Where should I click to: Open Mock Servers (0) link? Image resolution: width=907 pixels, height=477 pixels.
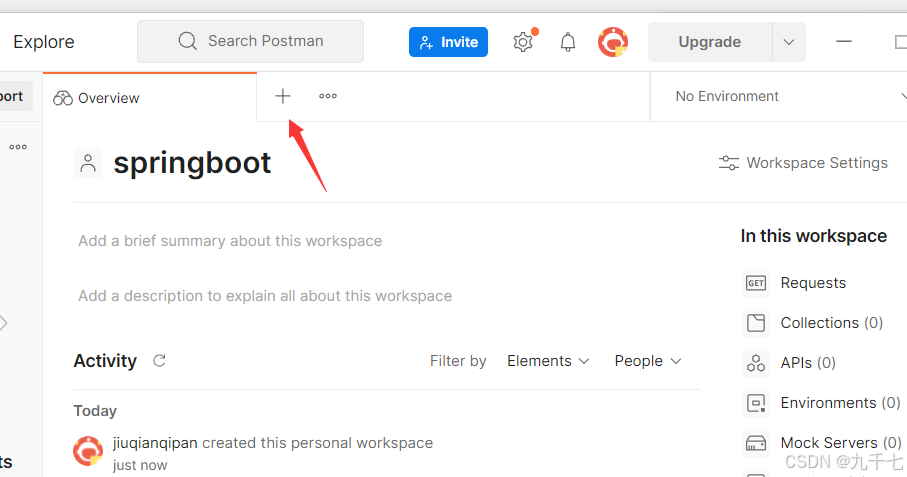(x=840, y=442)
